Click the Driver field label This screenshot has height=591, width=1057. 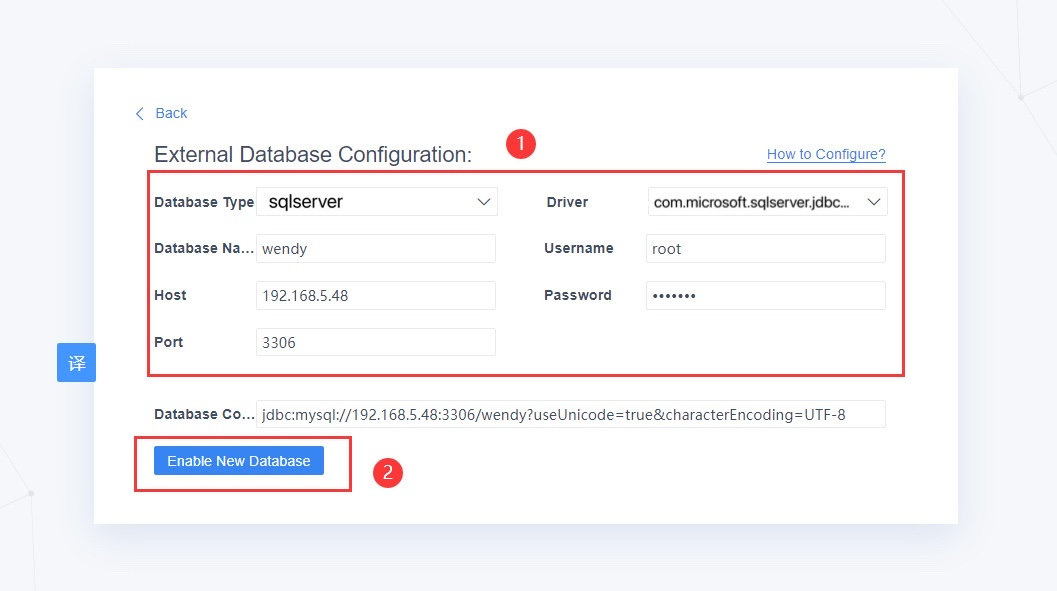pyautogui.click(x=566, y=201)
